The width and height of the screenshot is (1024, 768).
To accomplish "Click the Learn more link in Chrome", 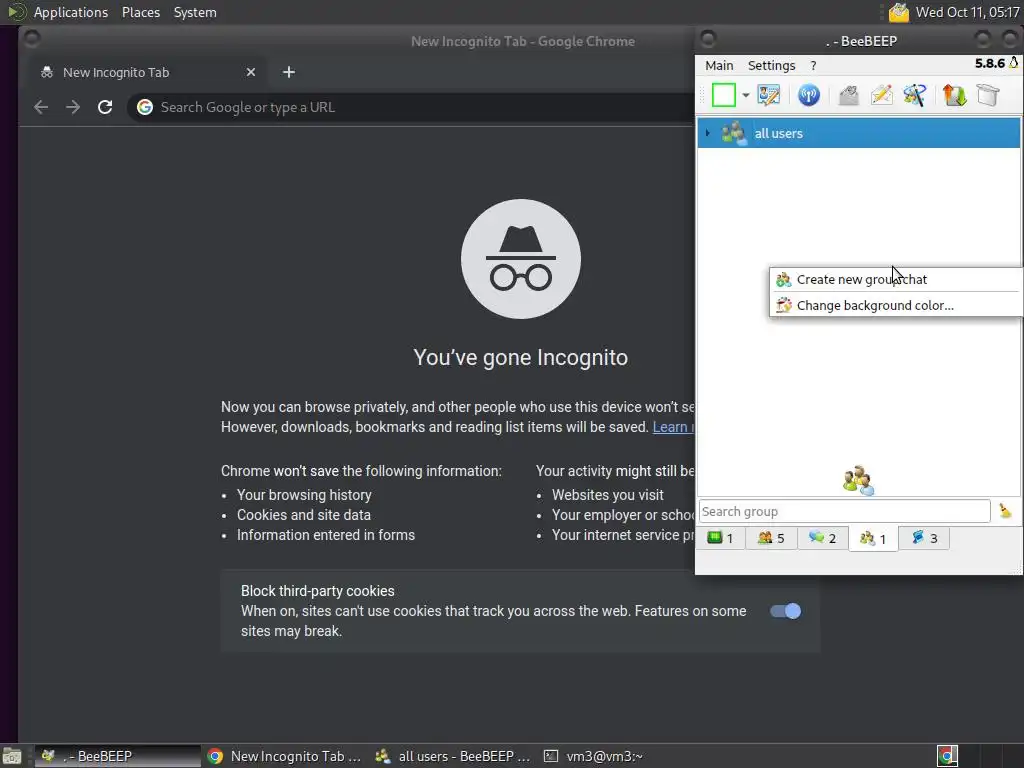I will pos(673,427).
